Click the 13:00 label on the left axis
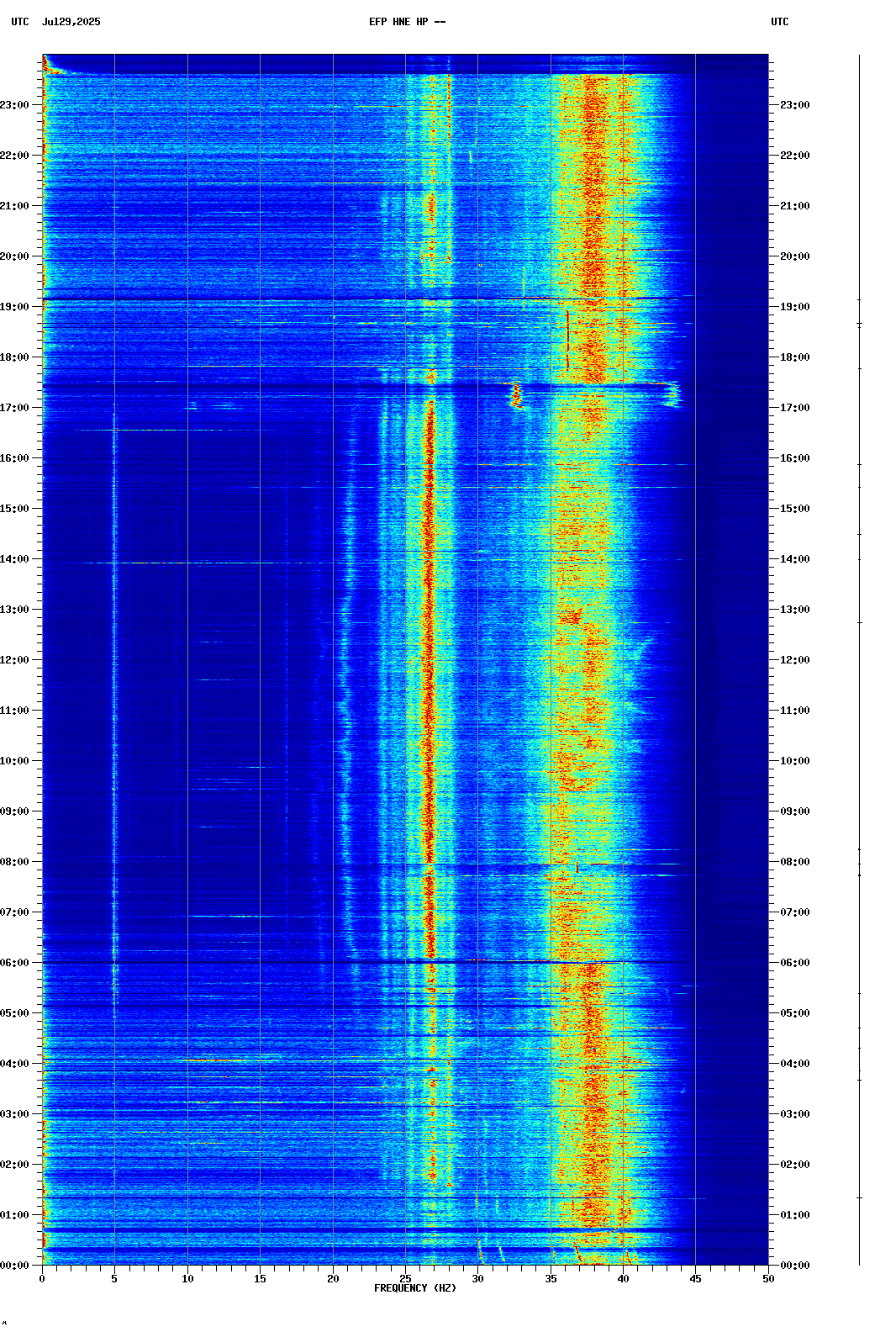896x1332 pixels. click(x=14, y=610)
